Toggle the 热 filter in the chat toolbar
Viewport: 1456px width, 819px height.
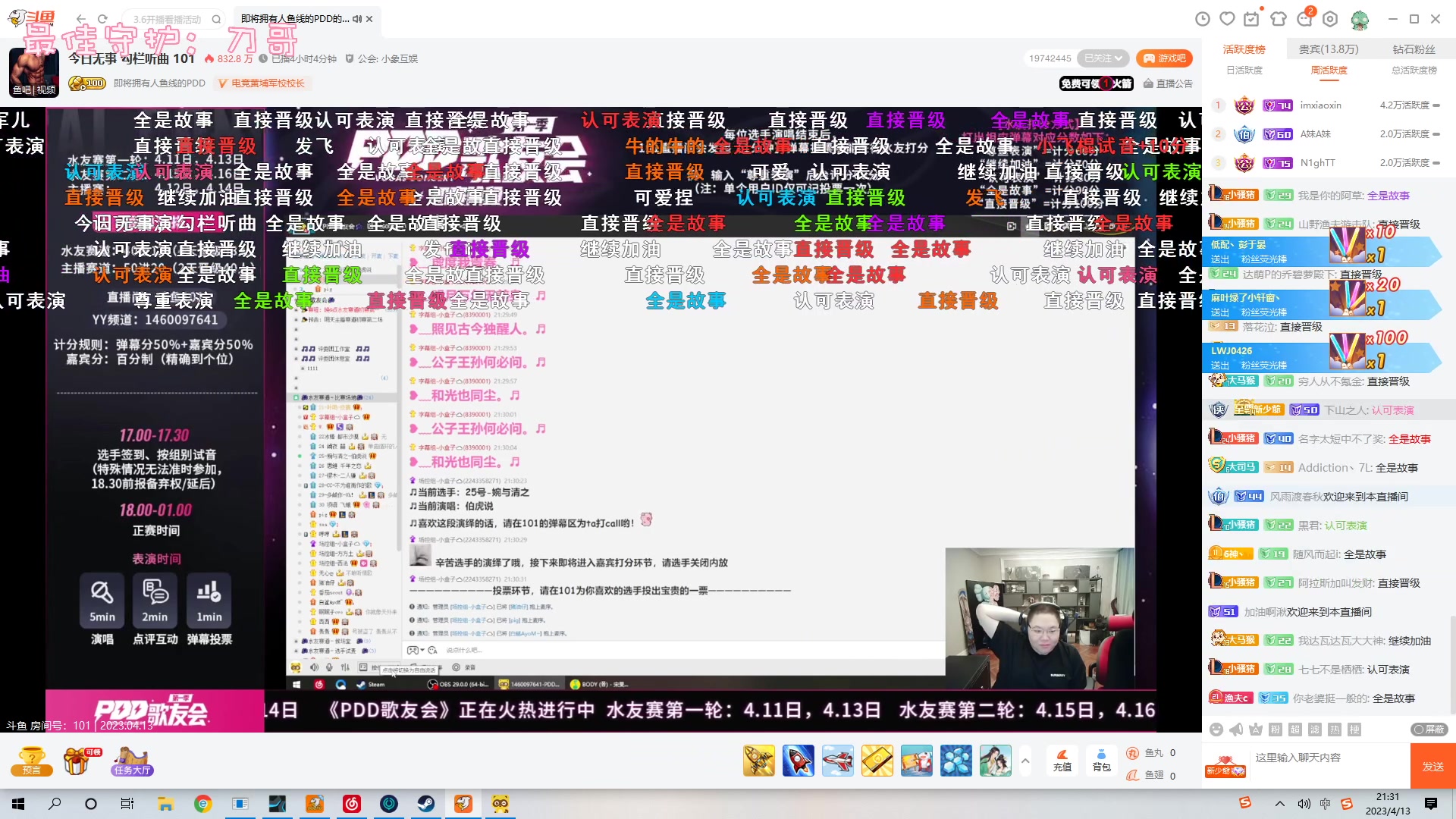pos(1335,730)
